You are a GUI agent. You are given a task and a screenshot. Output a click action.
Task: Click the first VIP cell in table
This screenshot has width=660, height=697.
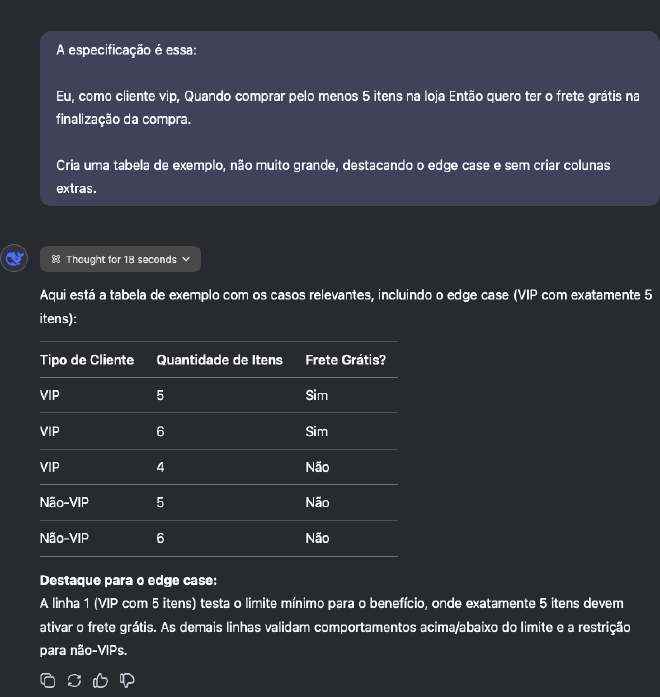[x=50, y=396]
